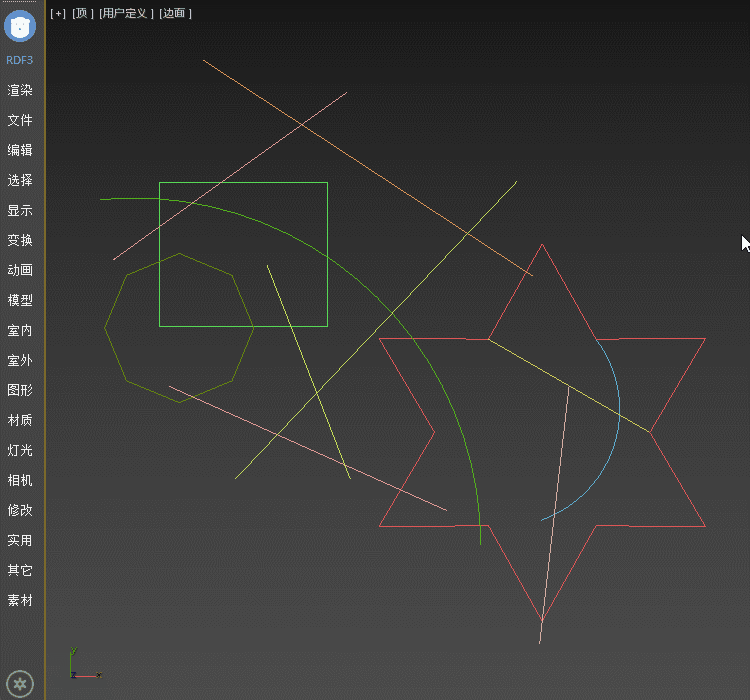750x700 pixels.
Task: Expand the [+] viewport menu
Action: point(58,13)
